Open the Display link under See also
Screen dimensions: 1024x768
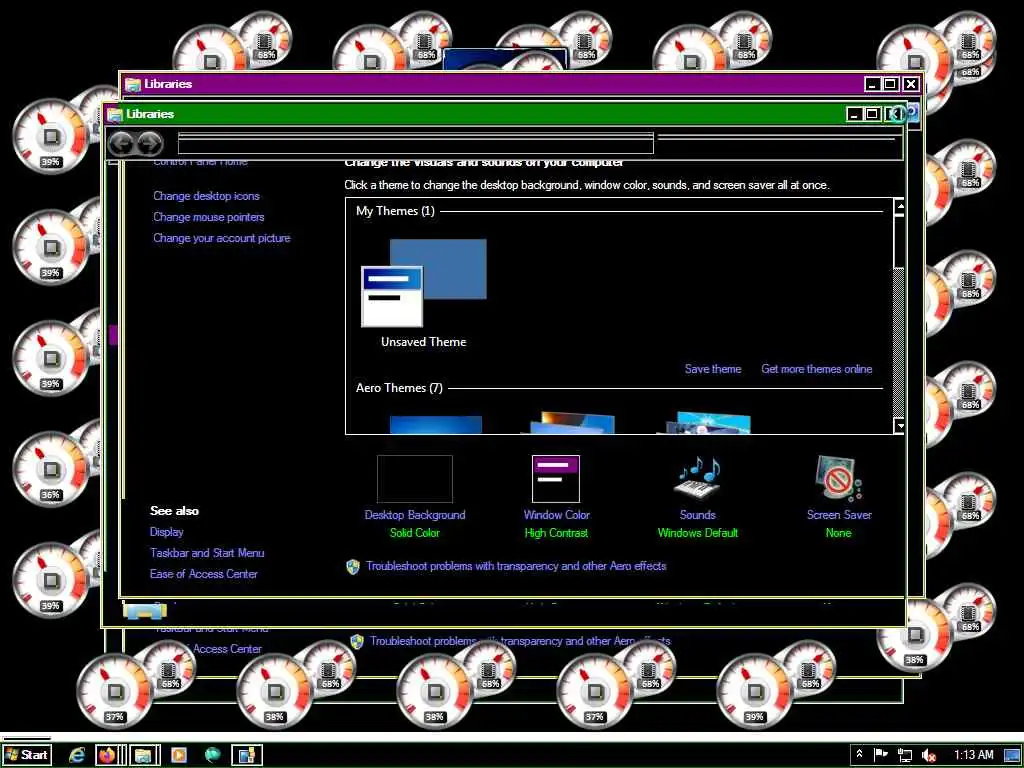coord(167,532)
